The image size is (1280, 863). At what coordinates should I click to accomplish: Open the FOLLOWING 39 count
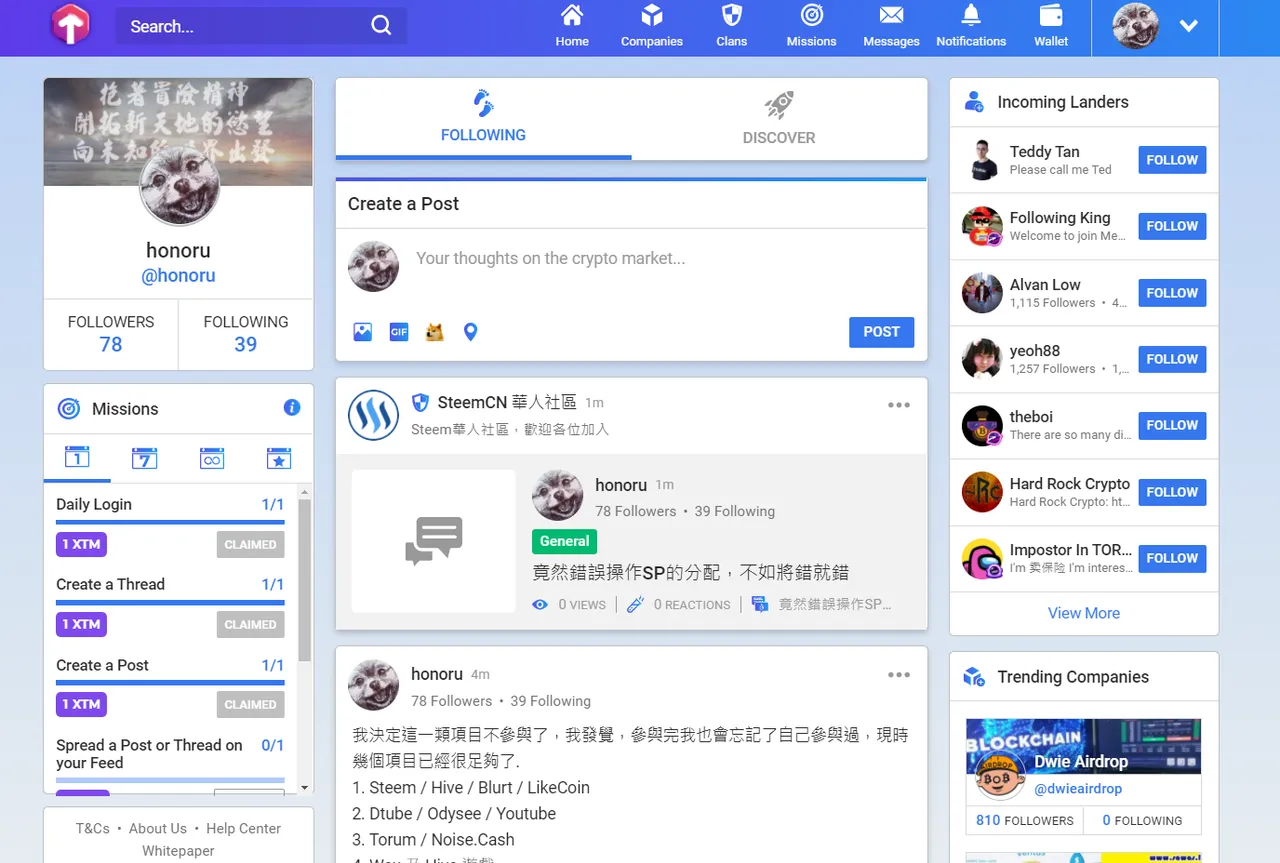[246, 334]
